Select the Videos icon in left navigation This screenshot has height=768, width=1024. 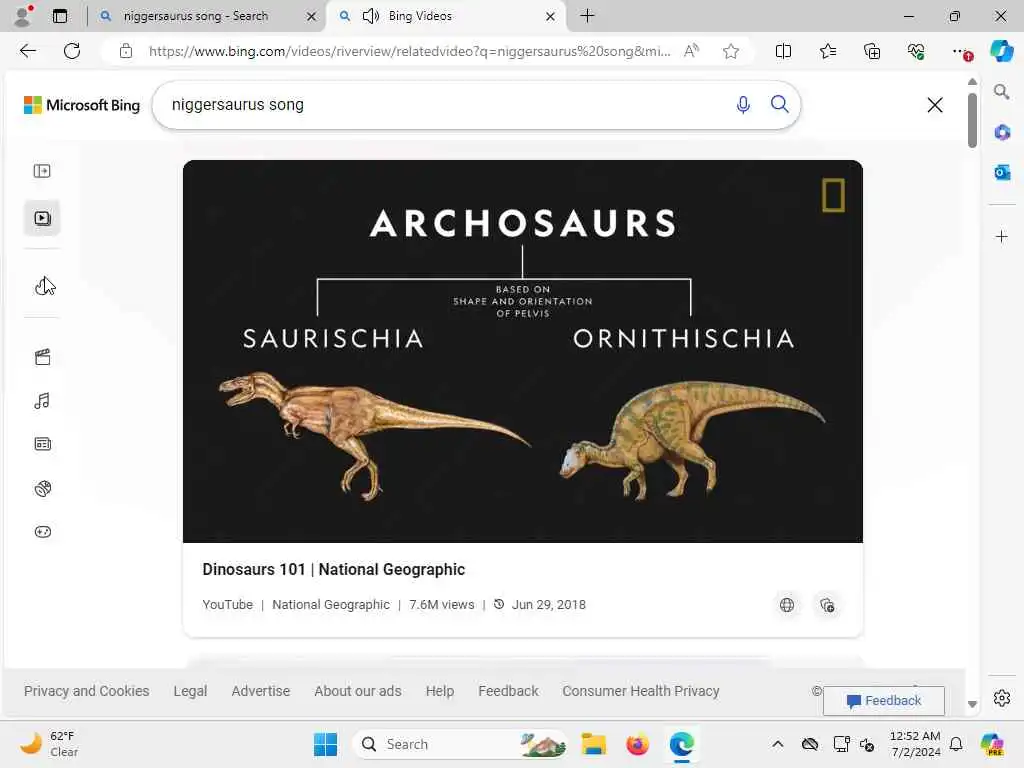click(x=42, y=218)
